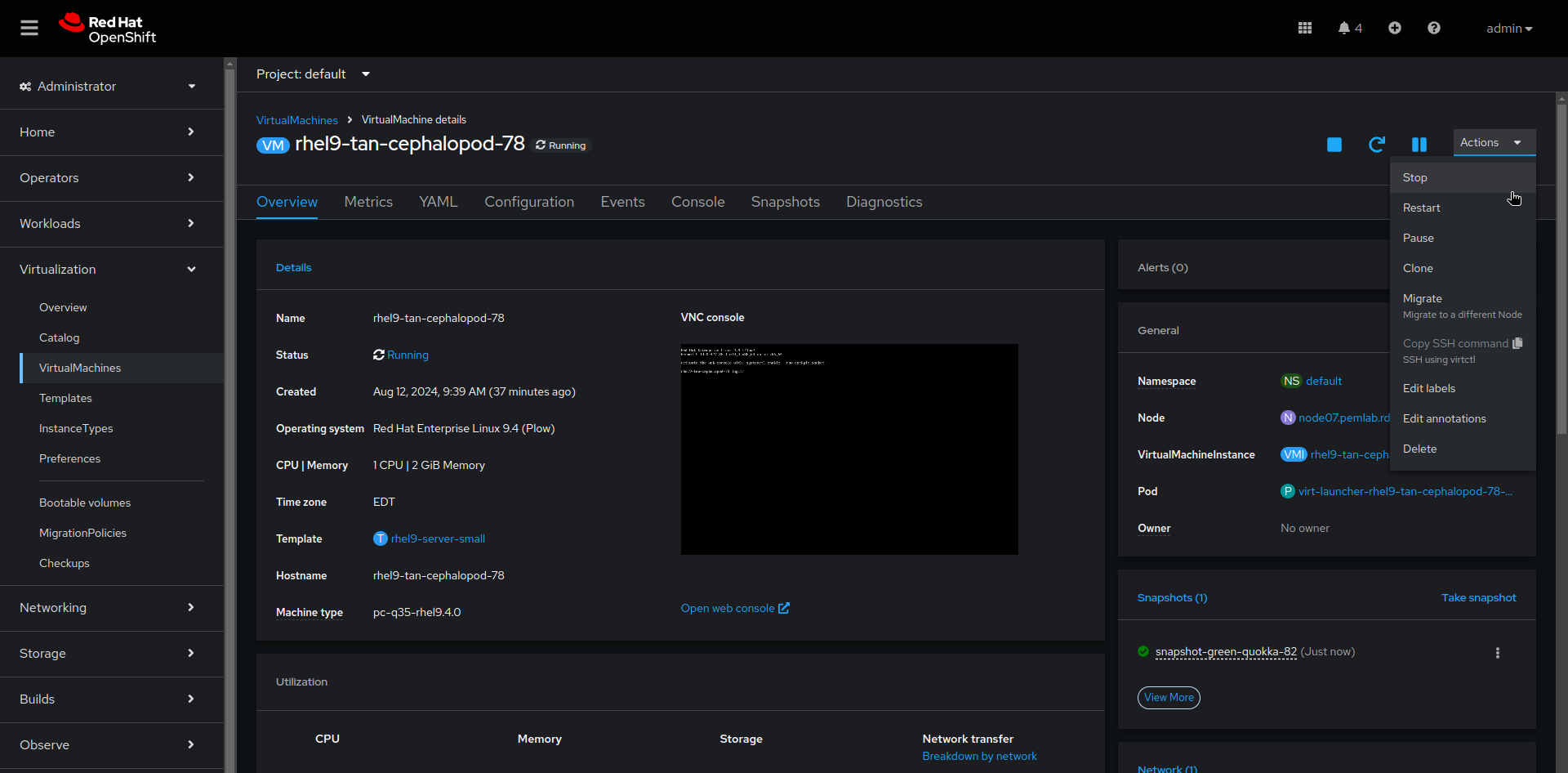Open the hamburger navigation menu

[x=29, y=27]
